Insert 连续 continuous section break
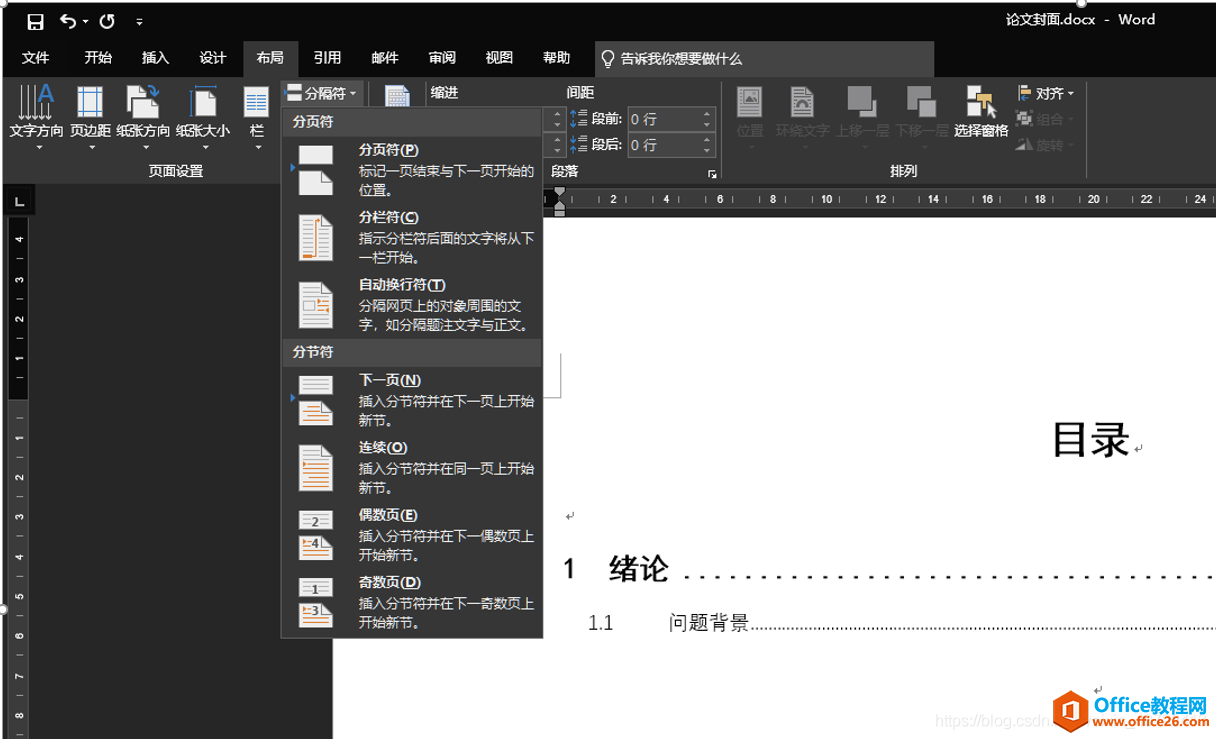 tap(412, 467)
